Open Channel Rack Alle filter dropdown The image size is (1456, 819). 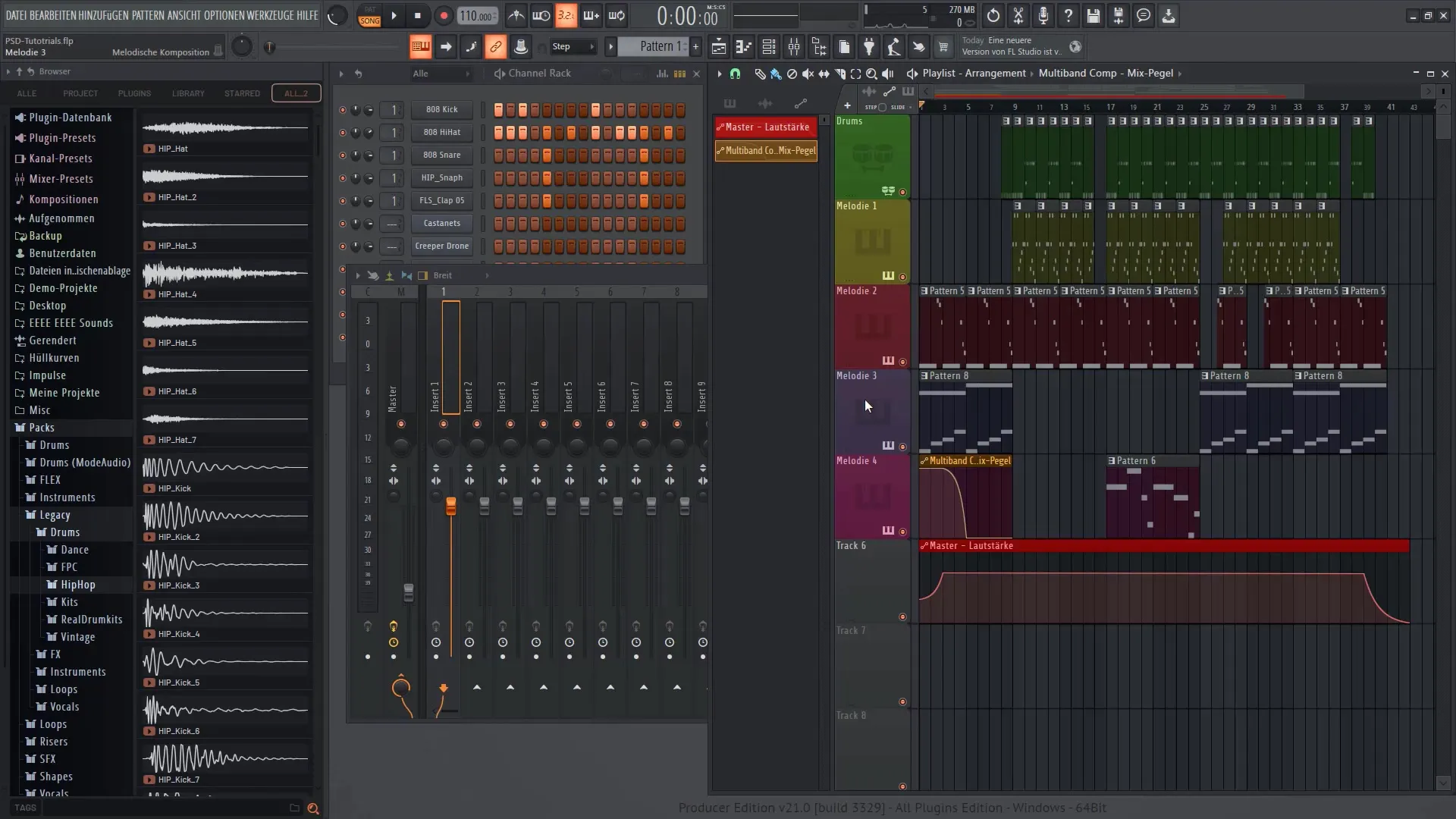(441, 74)
